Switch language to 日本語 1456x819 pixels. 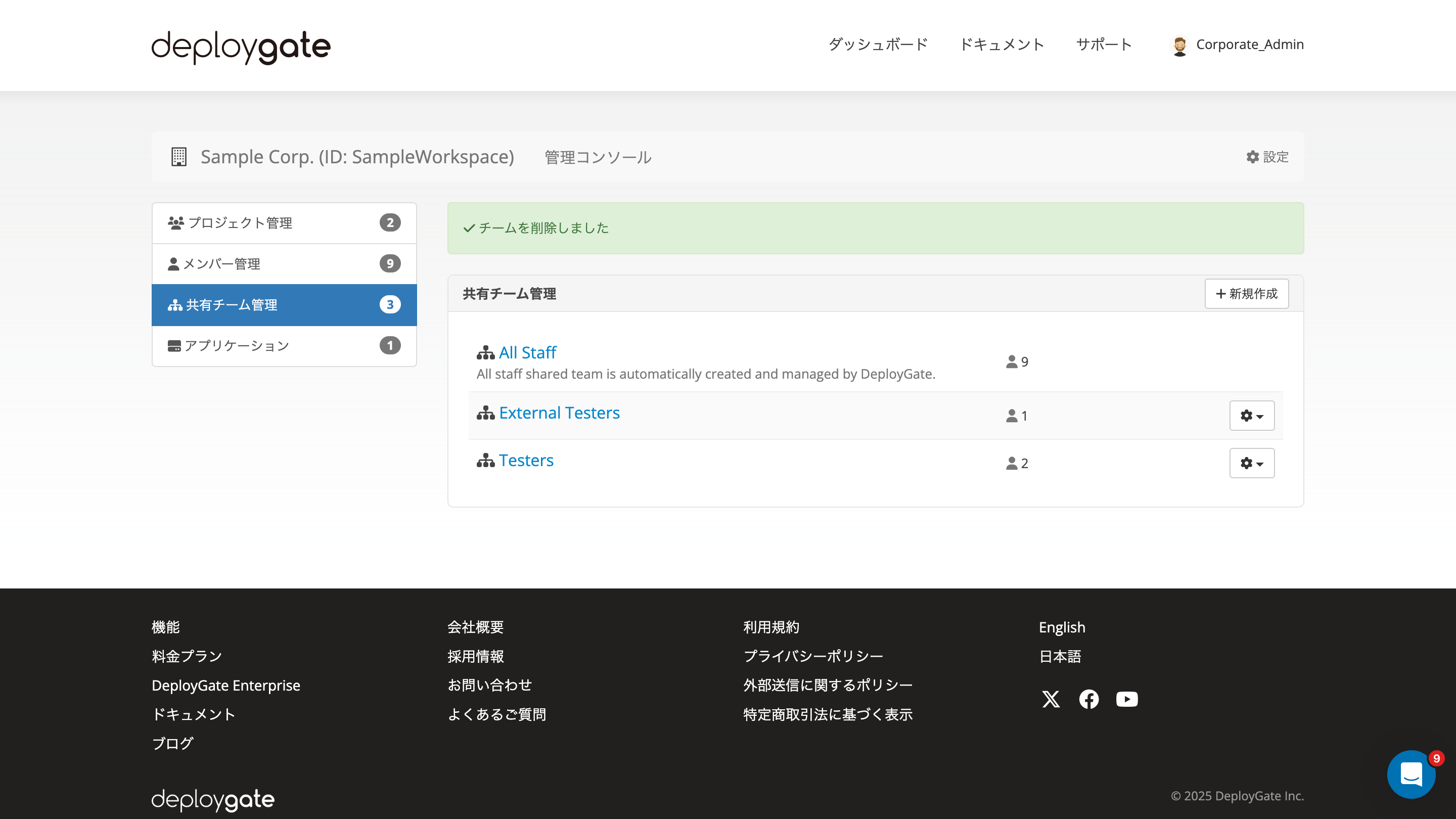(1060, 656)
